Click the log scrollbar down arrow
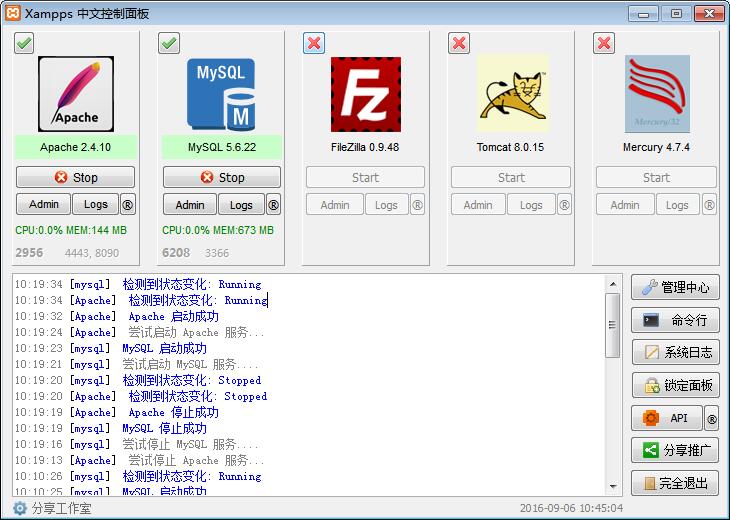The height and width of the screenshot is (520, 730). pos(613,486)
